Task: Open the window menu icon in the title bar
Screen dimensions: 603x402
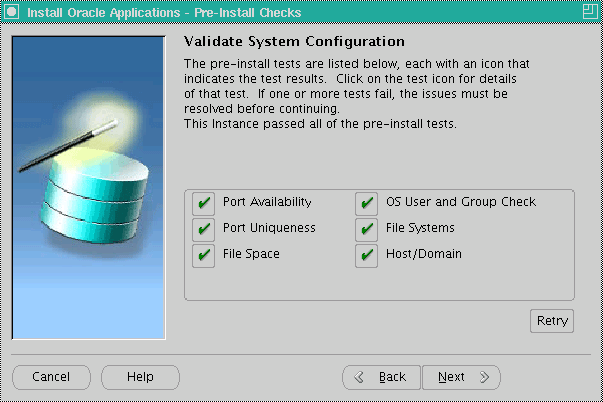Action: pyautogui.click(x=12, y=12)
